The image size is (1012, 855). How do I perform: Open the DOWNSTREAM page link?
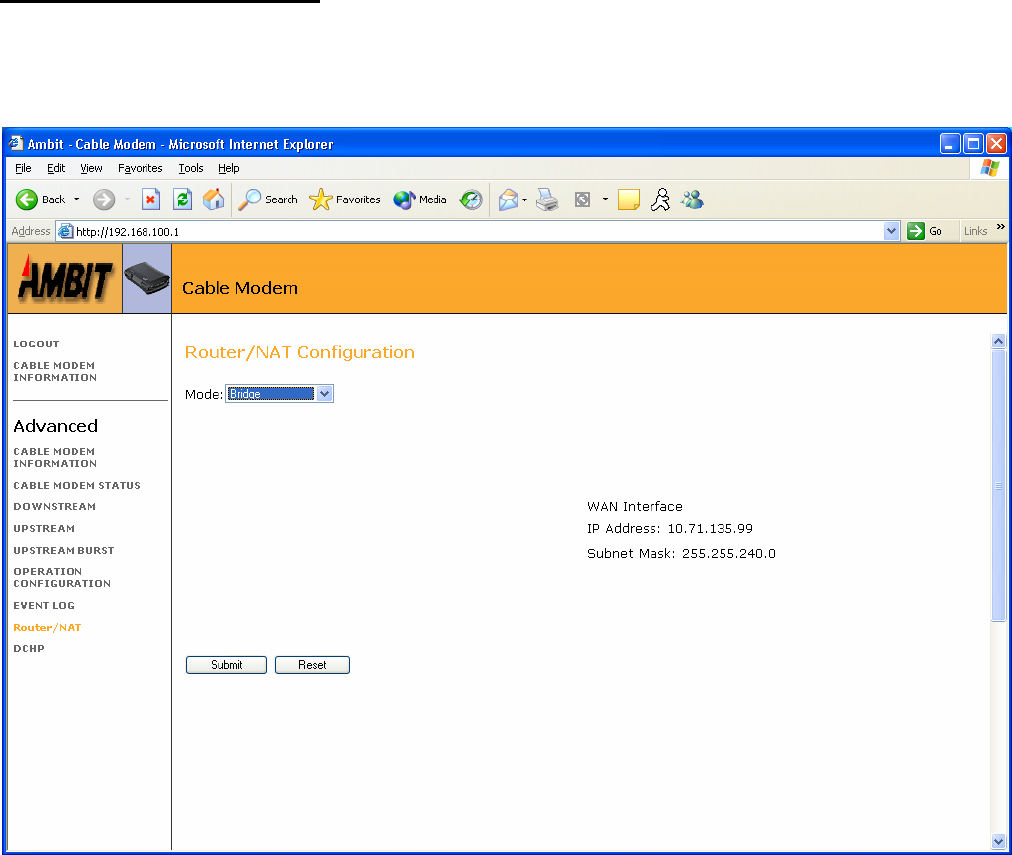pos(55,507)
